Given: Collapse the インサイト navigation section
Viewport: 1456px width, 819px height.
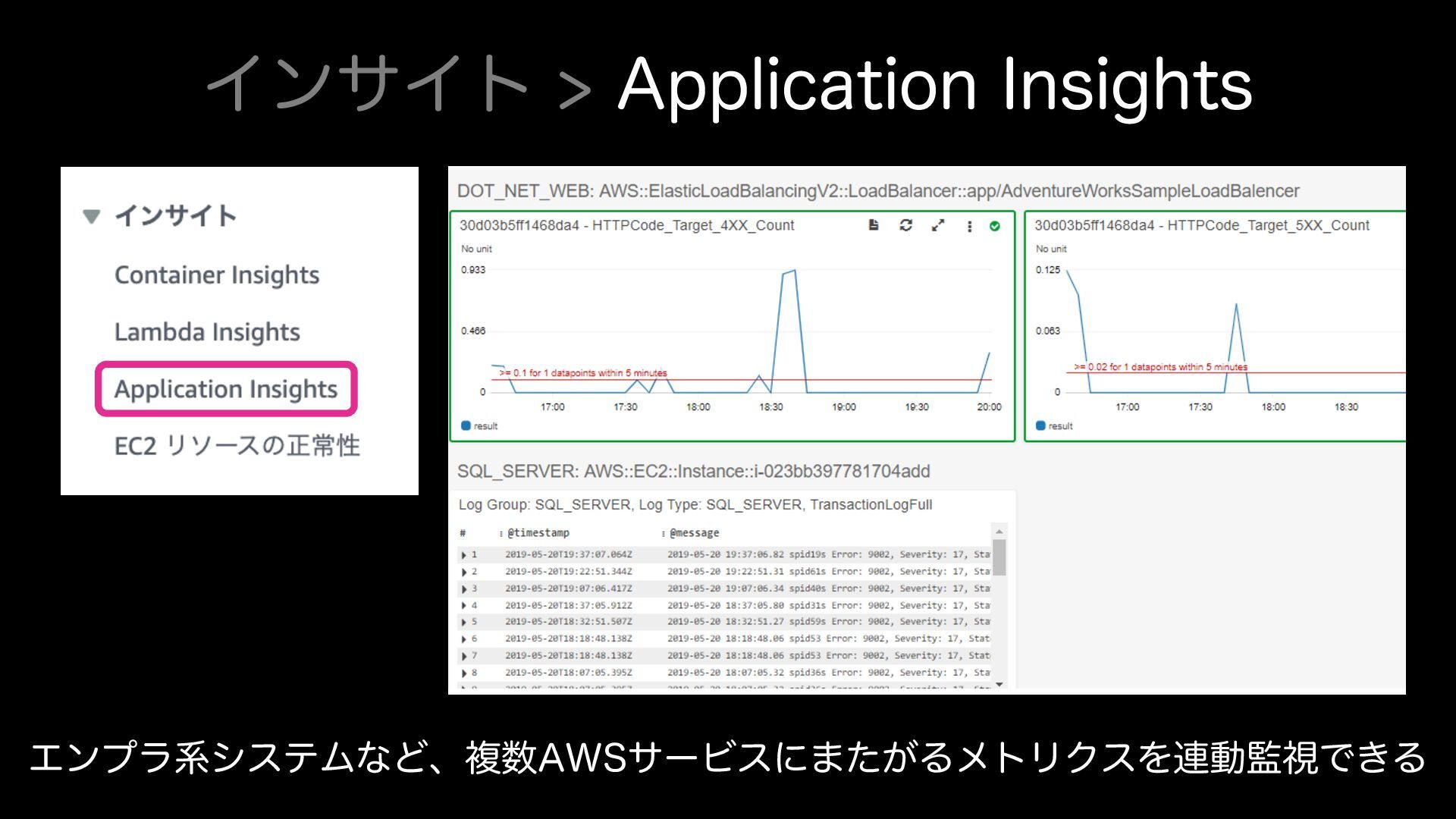Looking at the screenshot, I should click(x=92, y=217).
